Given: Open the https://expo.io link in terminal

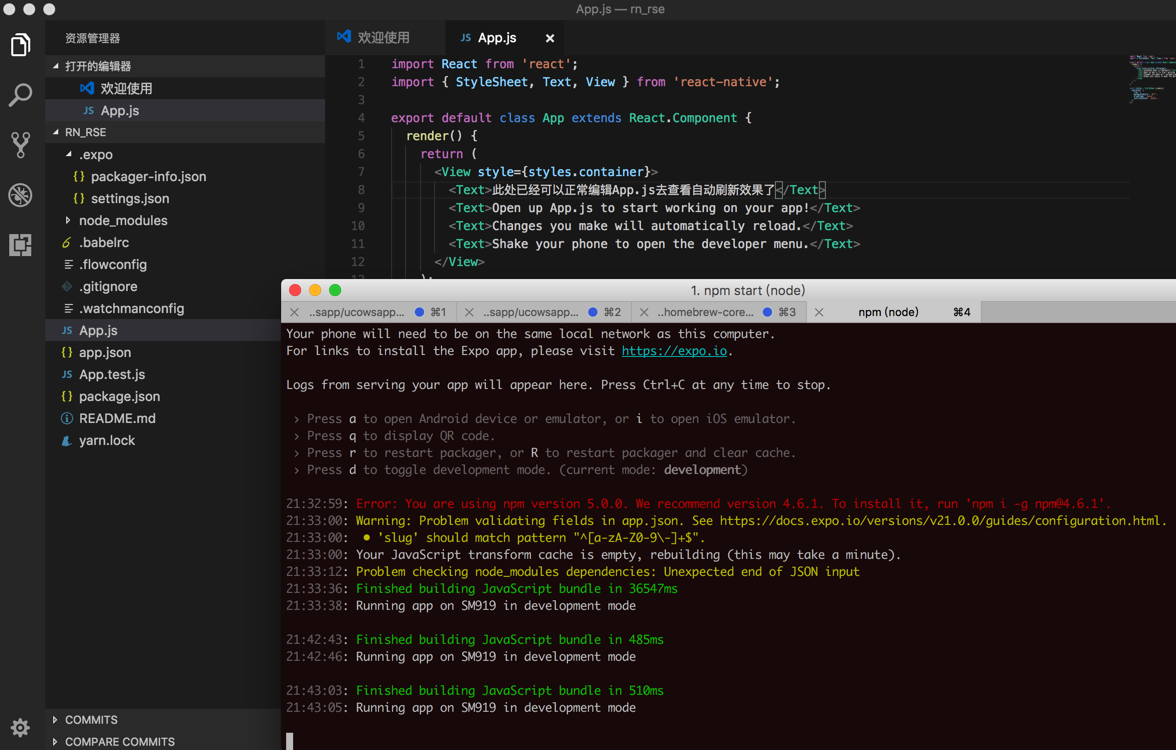Looking at the screenshot, I should click(674, 351).
